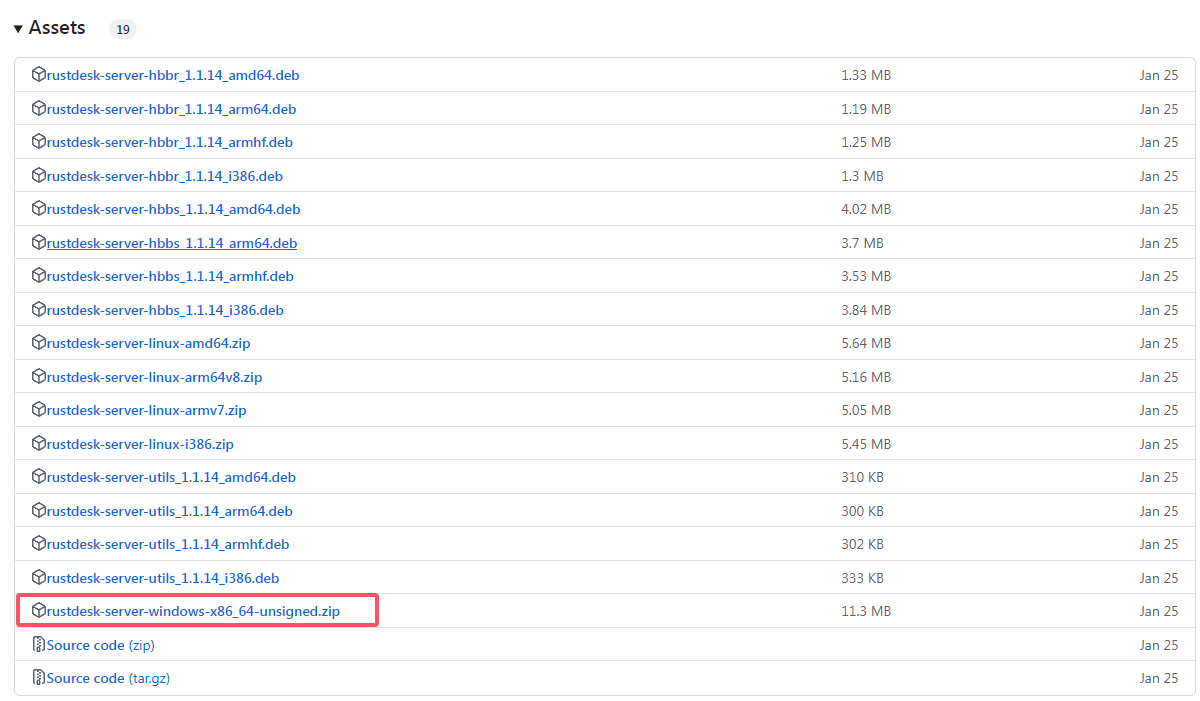The height and width of the screenshot is (701, 1200).
Task: Click the 1.25 MB file size
Action: [866, 142]
